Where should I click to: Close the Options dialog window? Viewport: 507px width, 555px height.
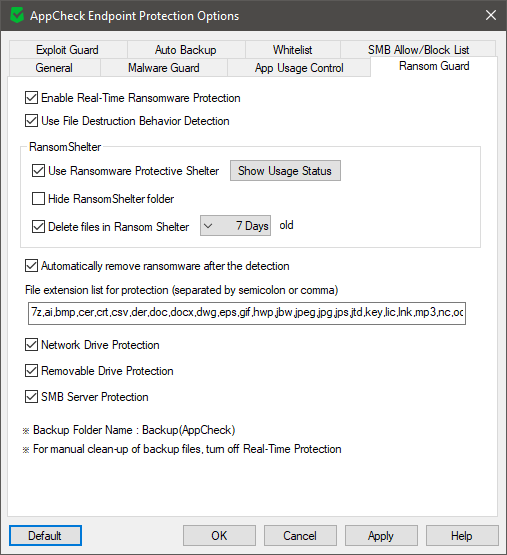click(x=491, y=15)
